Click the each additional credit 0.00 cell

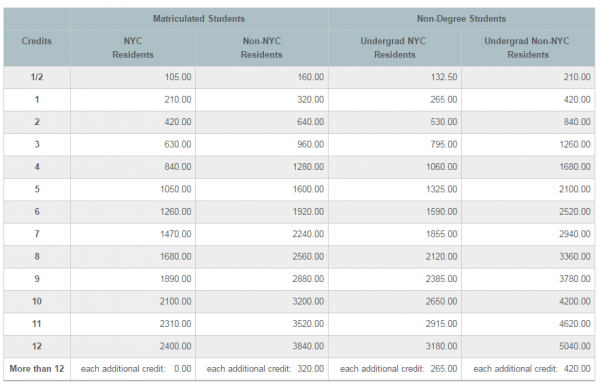click(133, 369)
